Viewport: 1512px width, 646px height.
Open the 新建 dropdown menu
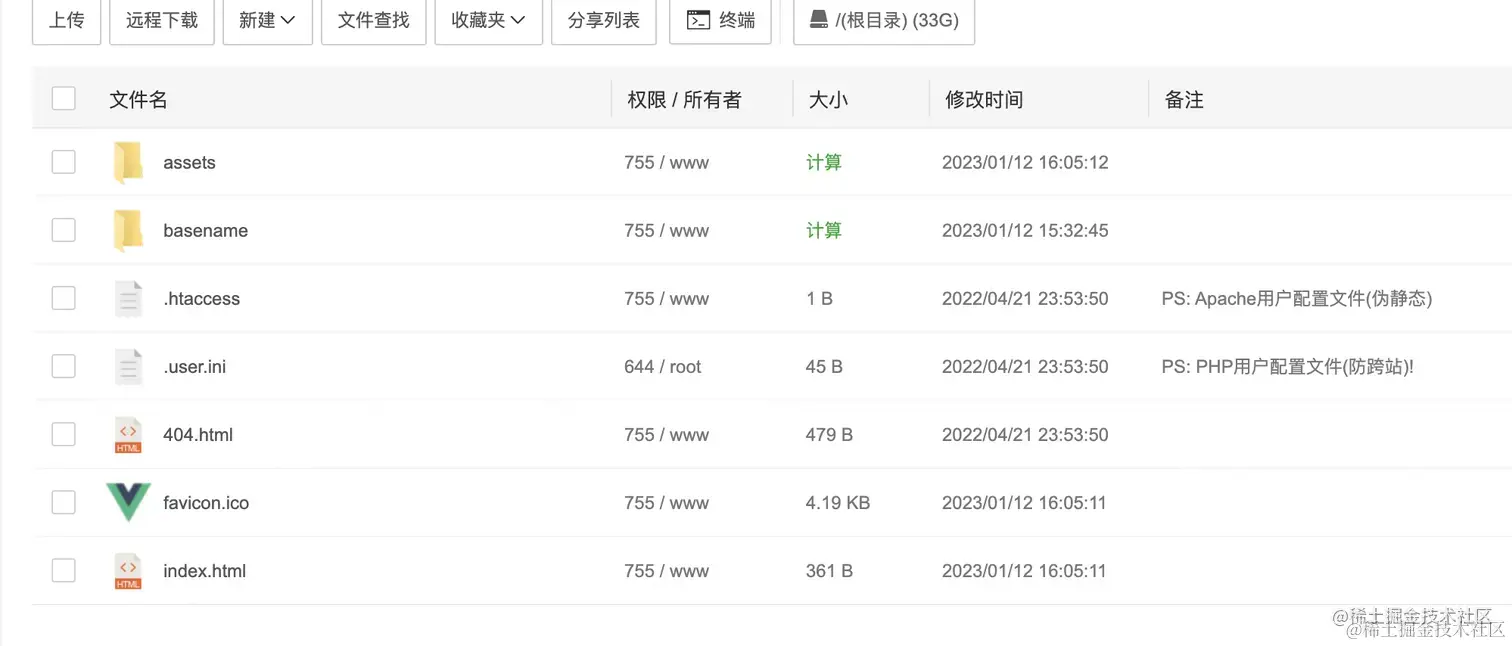267,20
